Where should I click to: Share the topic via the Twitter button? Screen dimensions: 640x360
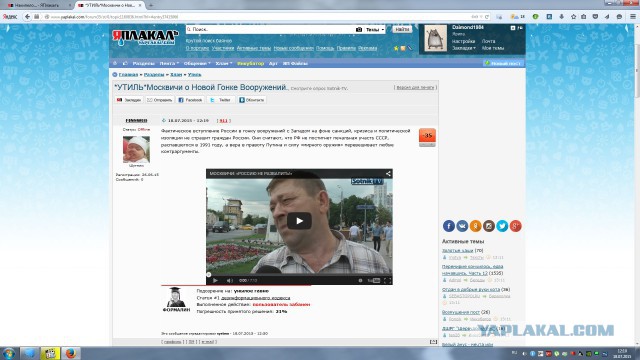coord(221,100)
